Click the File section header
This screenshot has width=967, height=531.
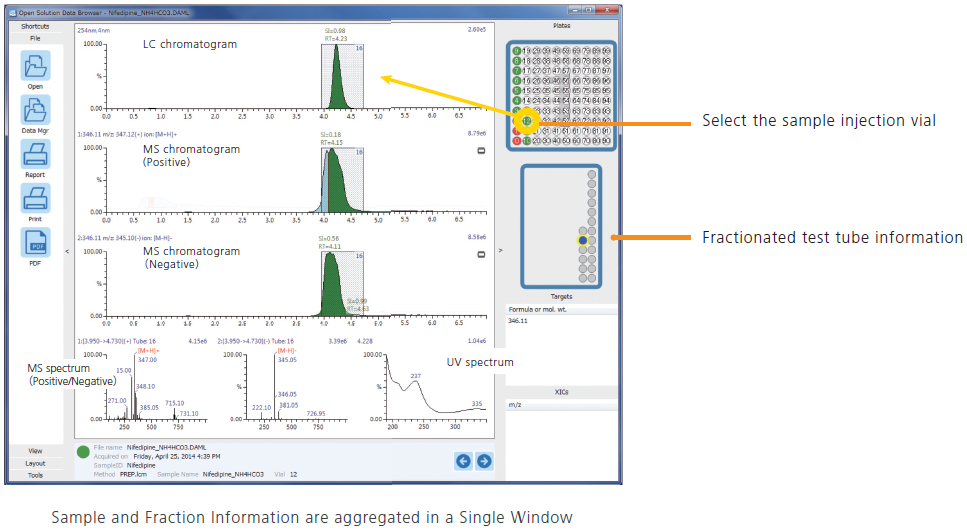pos(35,37)
